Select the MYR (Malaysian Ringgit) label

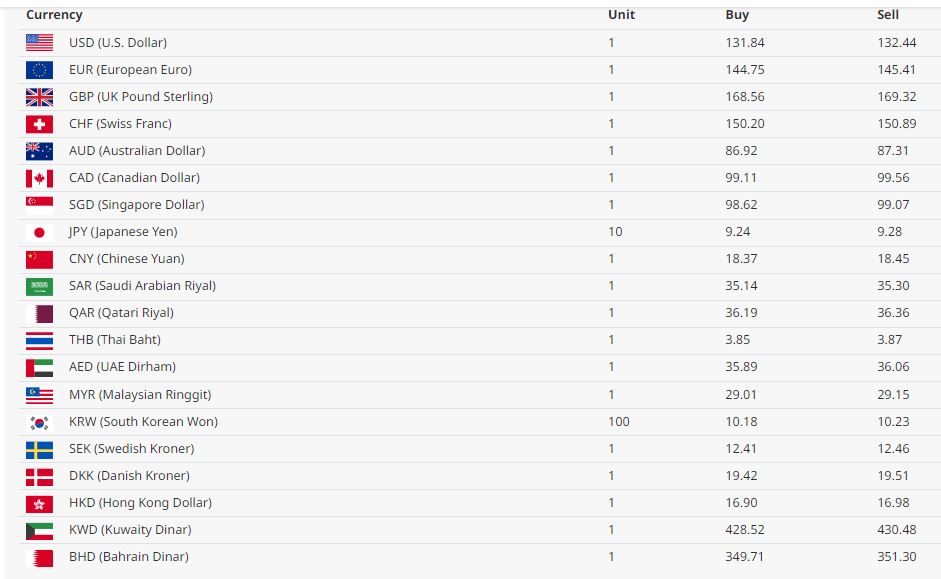coord(140,395)
